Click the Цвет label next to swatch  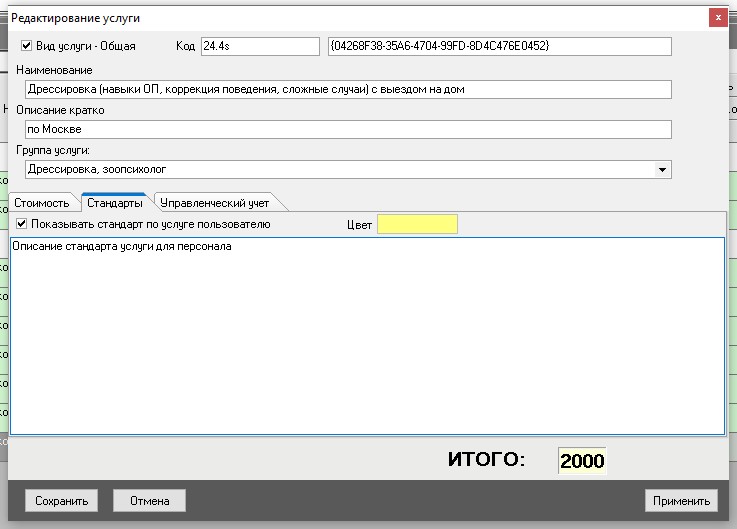359,225
